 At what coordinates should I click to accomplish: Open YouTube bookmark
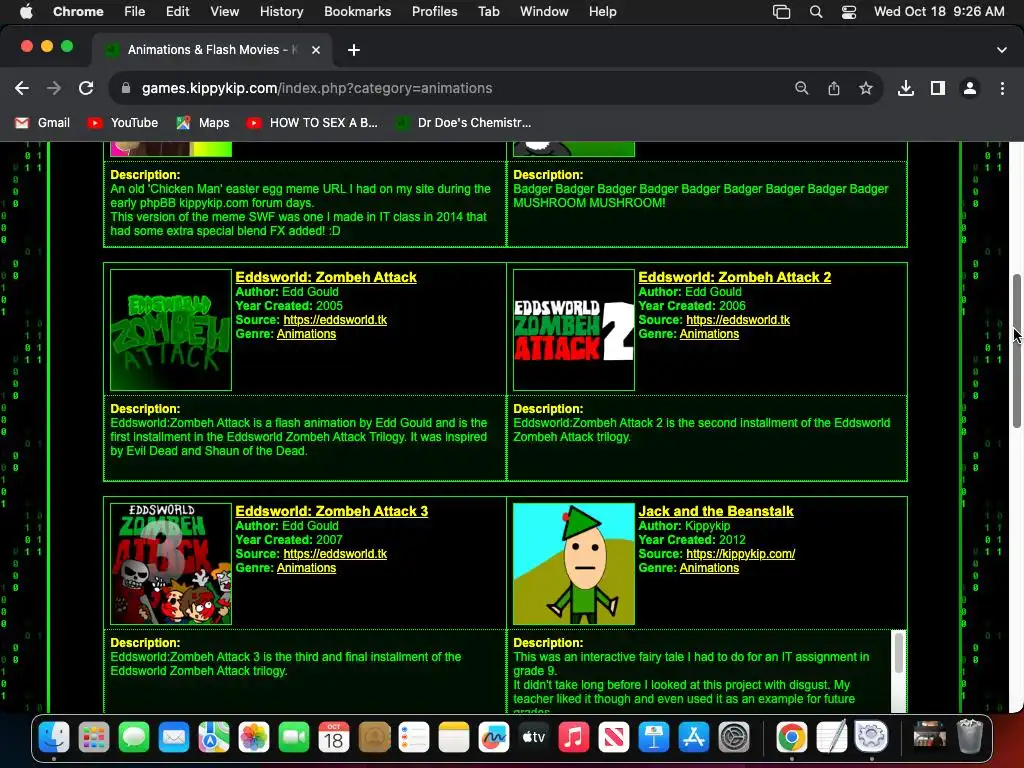(x=123, y=123)
